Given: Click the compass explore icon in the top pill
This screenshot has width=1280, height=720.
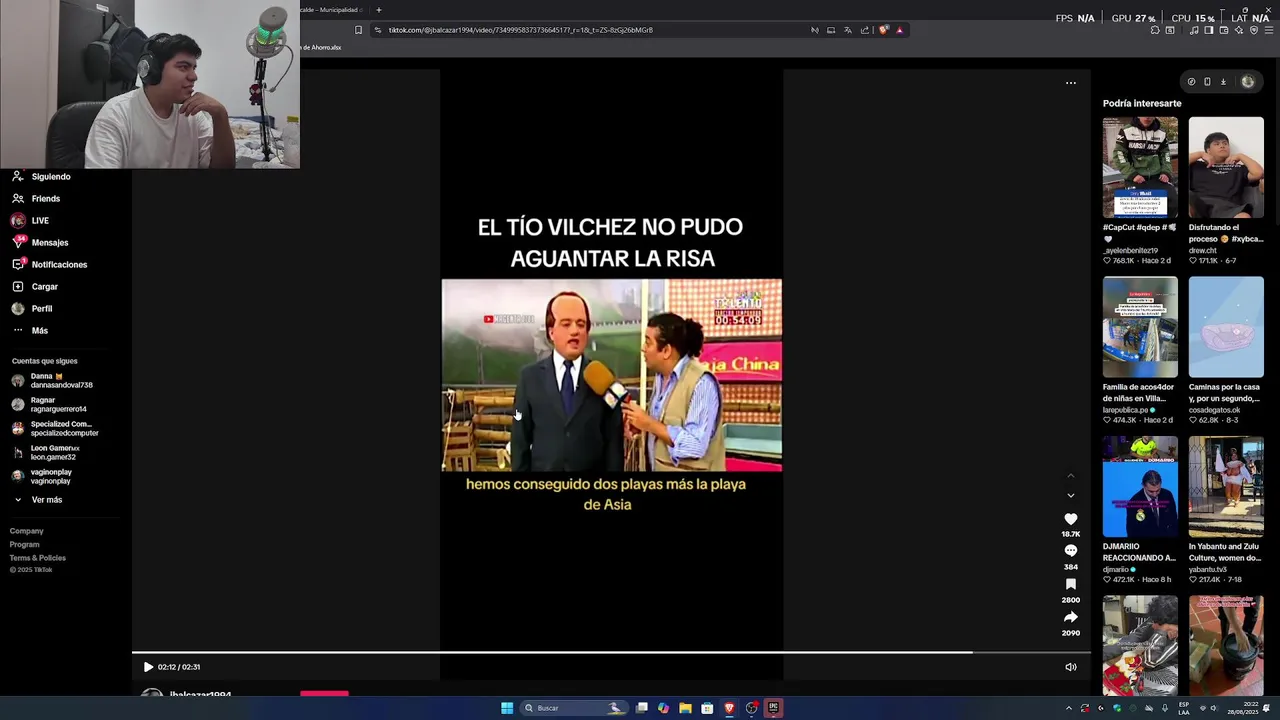Looking at the screenshot, I should tap(1191, 82).
